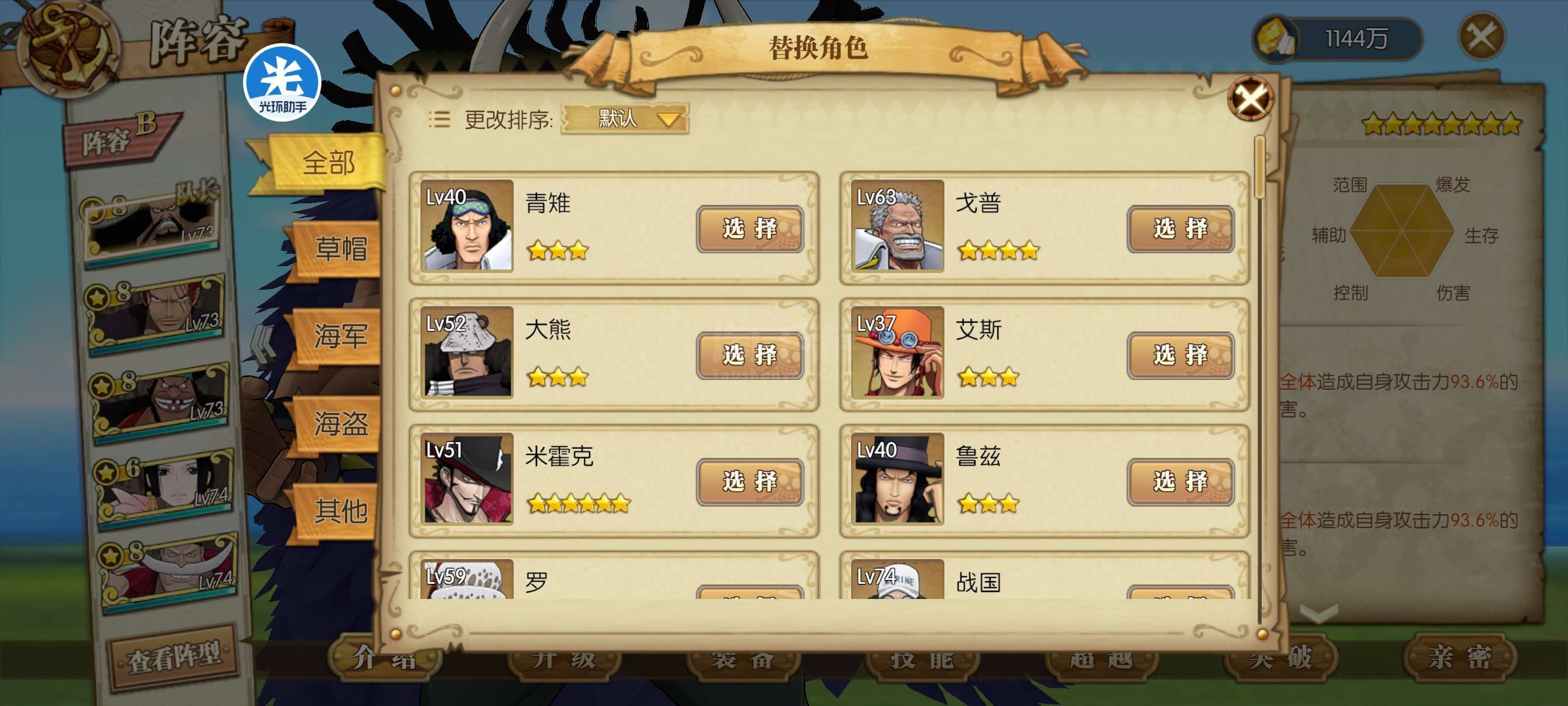Expand skill details with down chevron
The width and height of the screenshot is (1568, 706).
click(x=1319, y=612)
